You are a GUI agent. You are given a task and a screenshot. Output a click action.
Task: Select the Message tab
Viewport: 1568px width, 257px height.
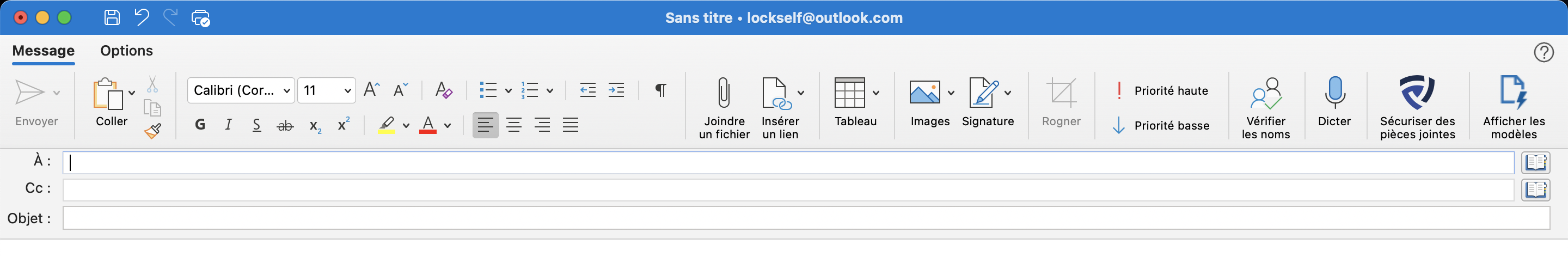tap(43, 51)
